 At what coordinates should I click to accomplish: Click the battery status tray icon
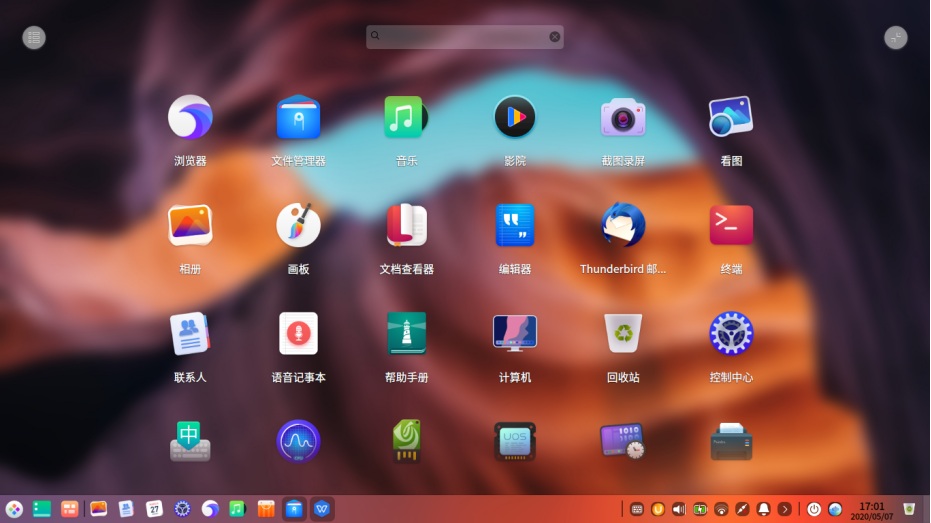pos(700,509)
